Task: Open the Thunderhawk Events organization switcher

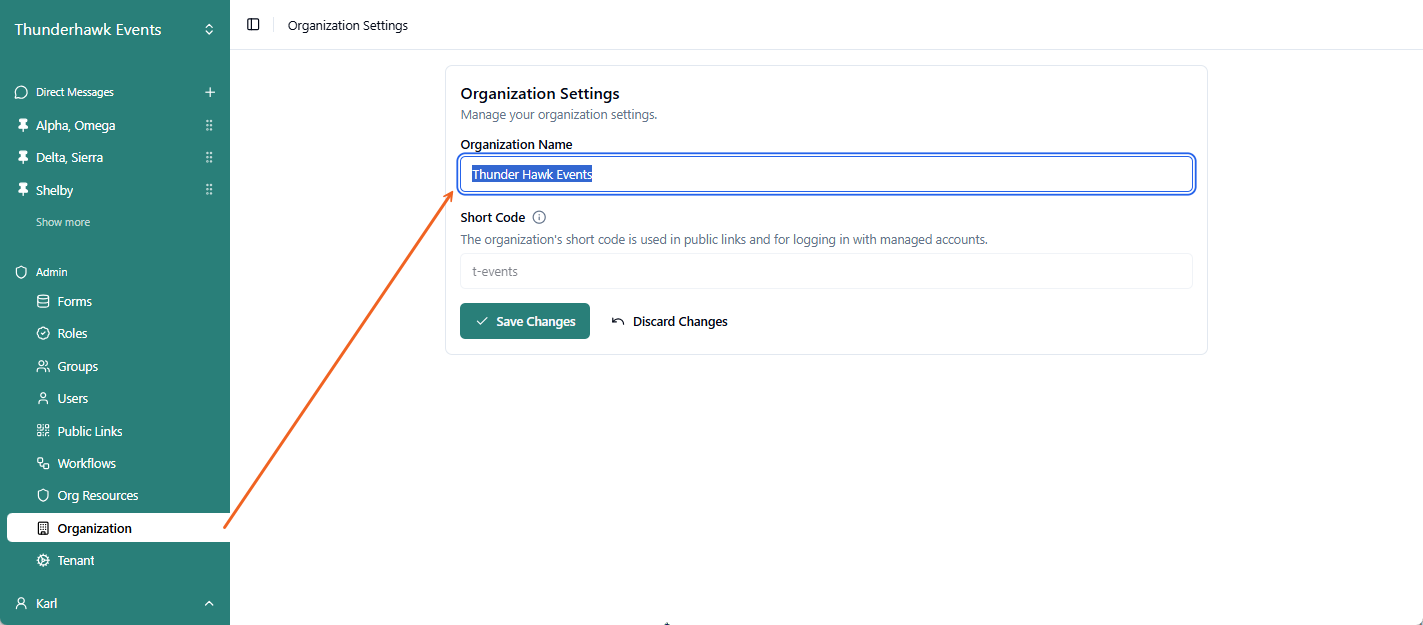Action: tap(209, 30)
